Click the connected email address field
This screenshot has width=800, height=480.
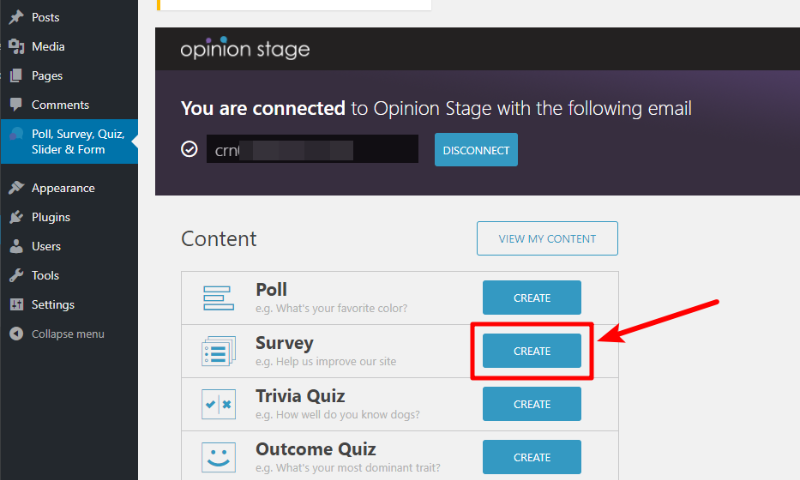click(312, 149)
